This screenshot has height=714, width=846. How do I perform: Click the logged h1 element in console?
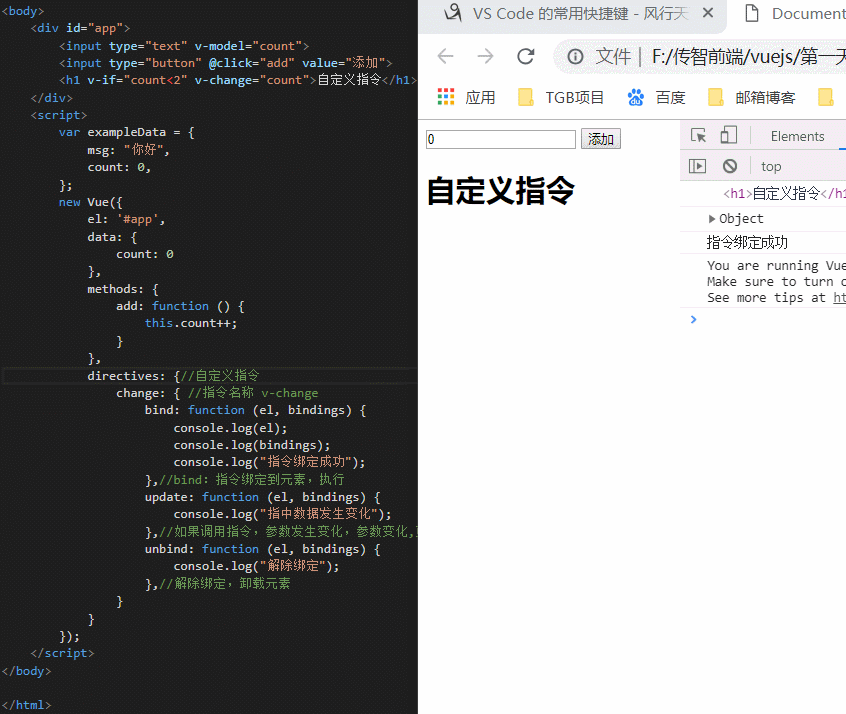pos(784,194)
